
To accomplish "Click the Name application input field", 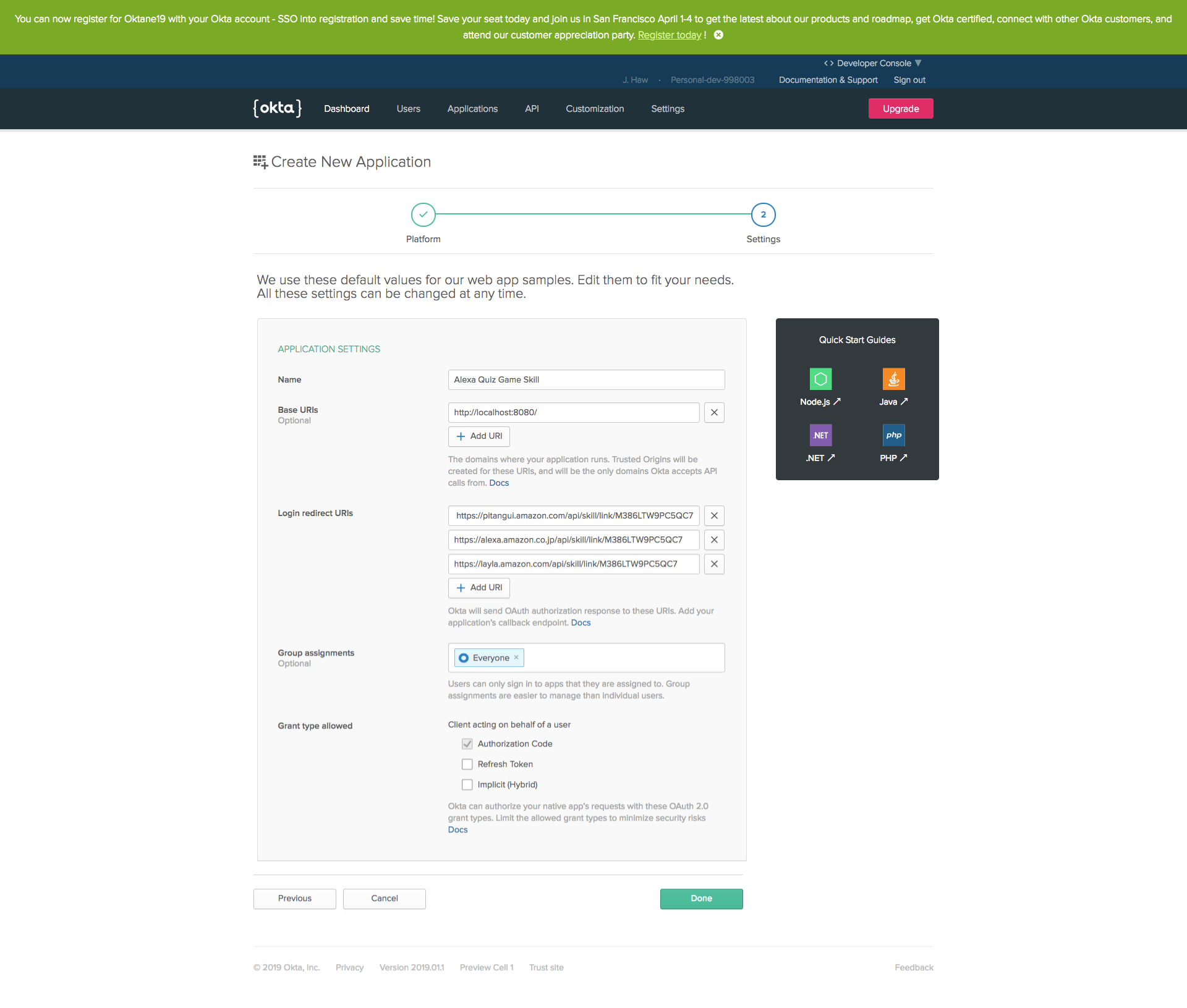I will point(587,380).
